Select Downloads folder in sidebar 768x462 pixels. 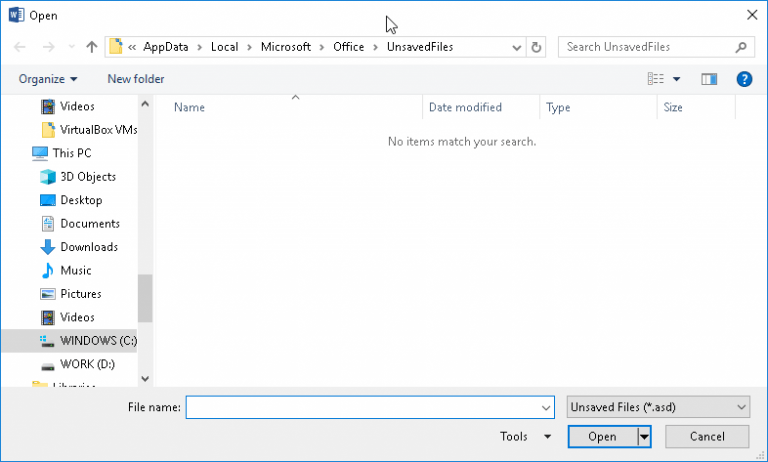tap(88, 247)
